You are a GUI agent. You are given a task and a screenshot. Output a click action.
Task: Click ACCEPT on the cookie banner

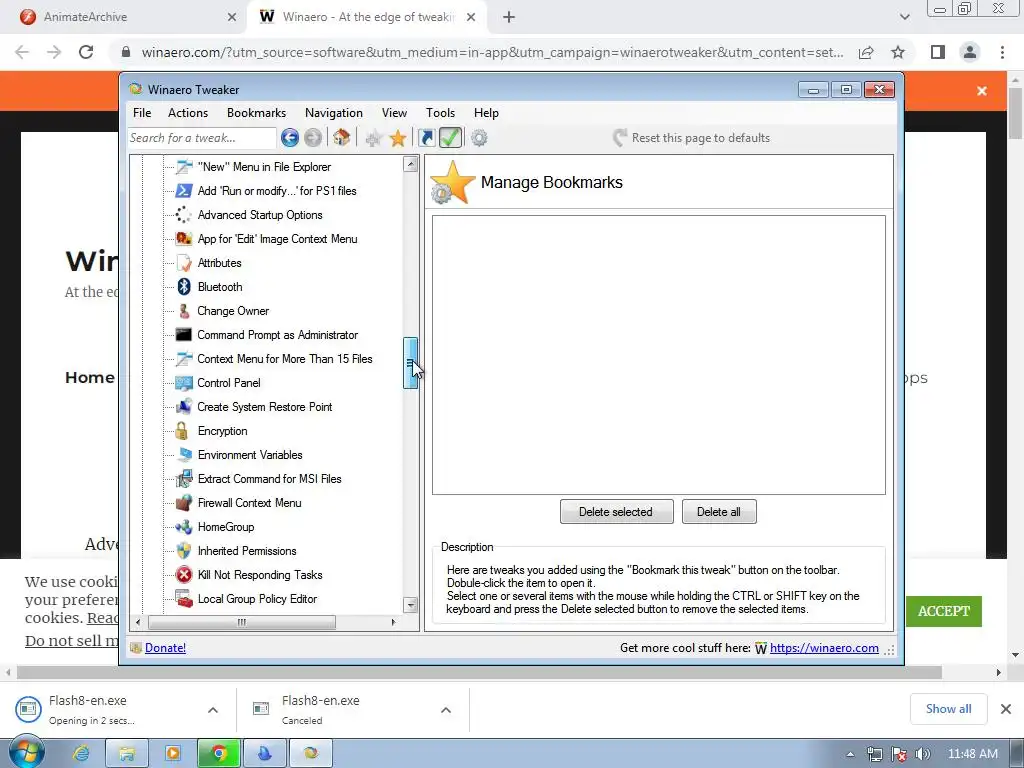click(944, 611)
